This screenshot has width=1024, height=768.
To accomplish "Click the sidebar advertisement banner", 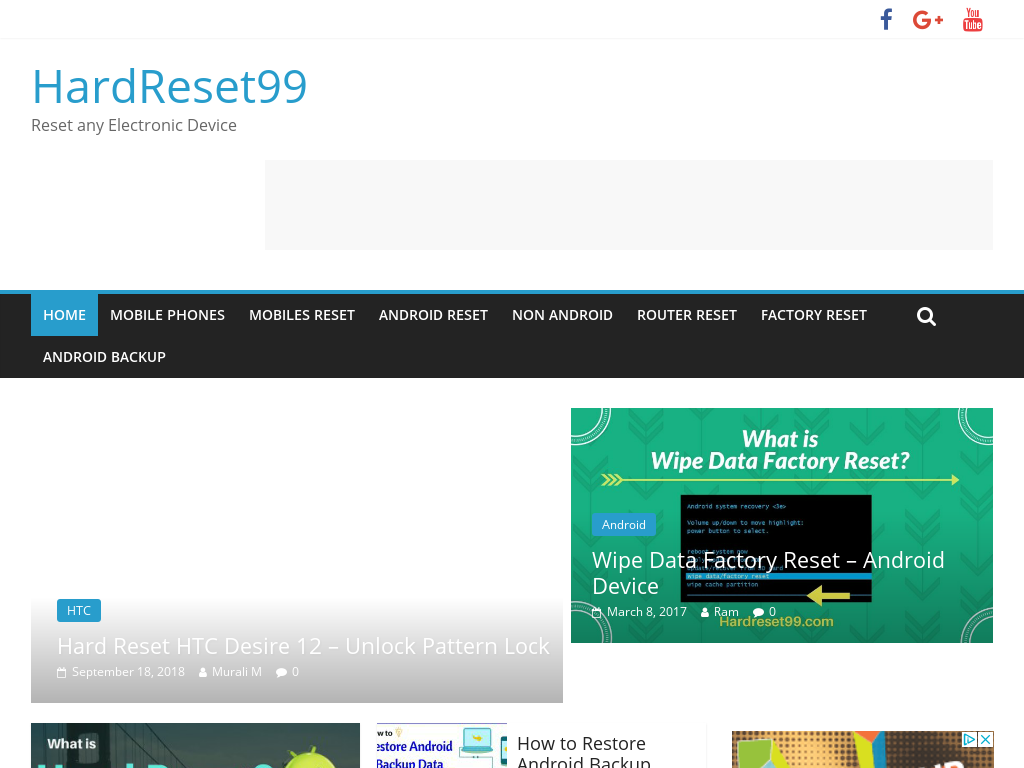I will 862,750.
